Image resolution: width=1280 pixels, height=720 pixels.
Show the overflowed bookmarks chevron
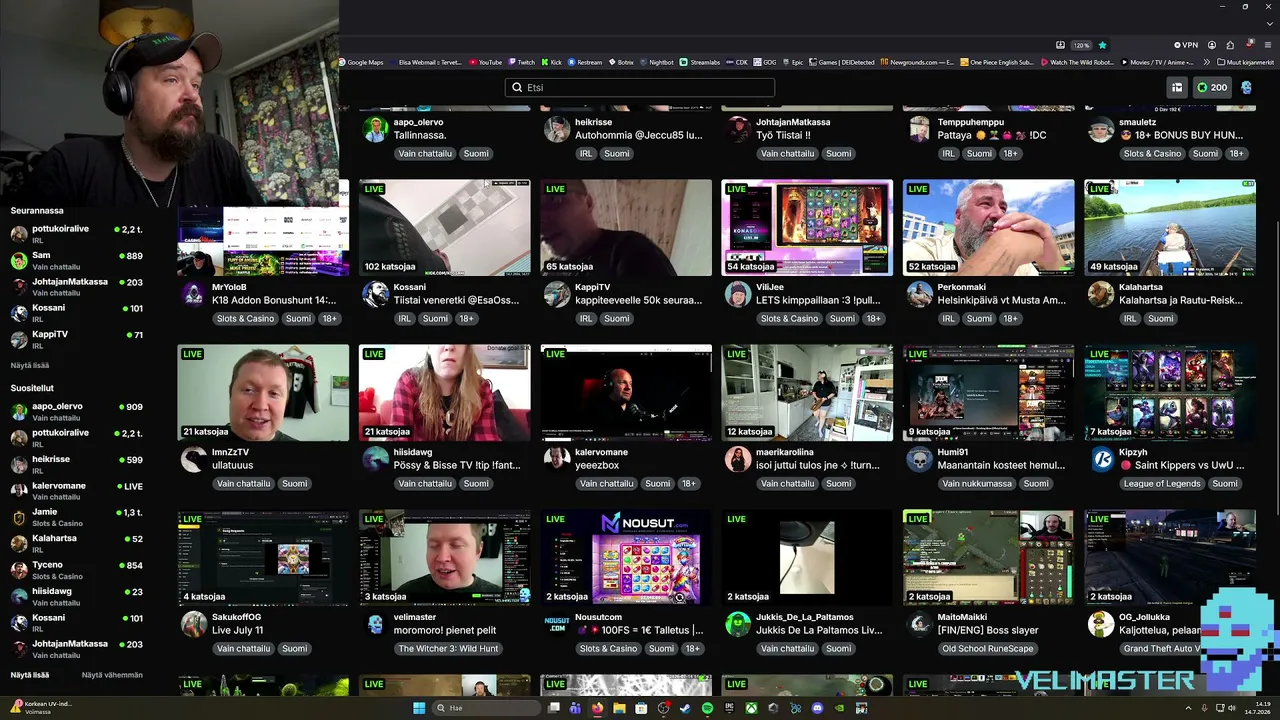point(1205,62)
